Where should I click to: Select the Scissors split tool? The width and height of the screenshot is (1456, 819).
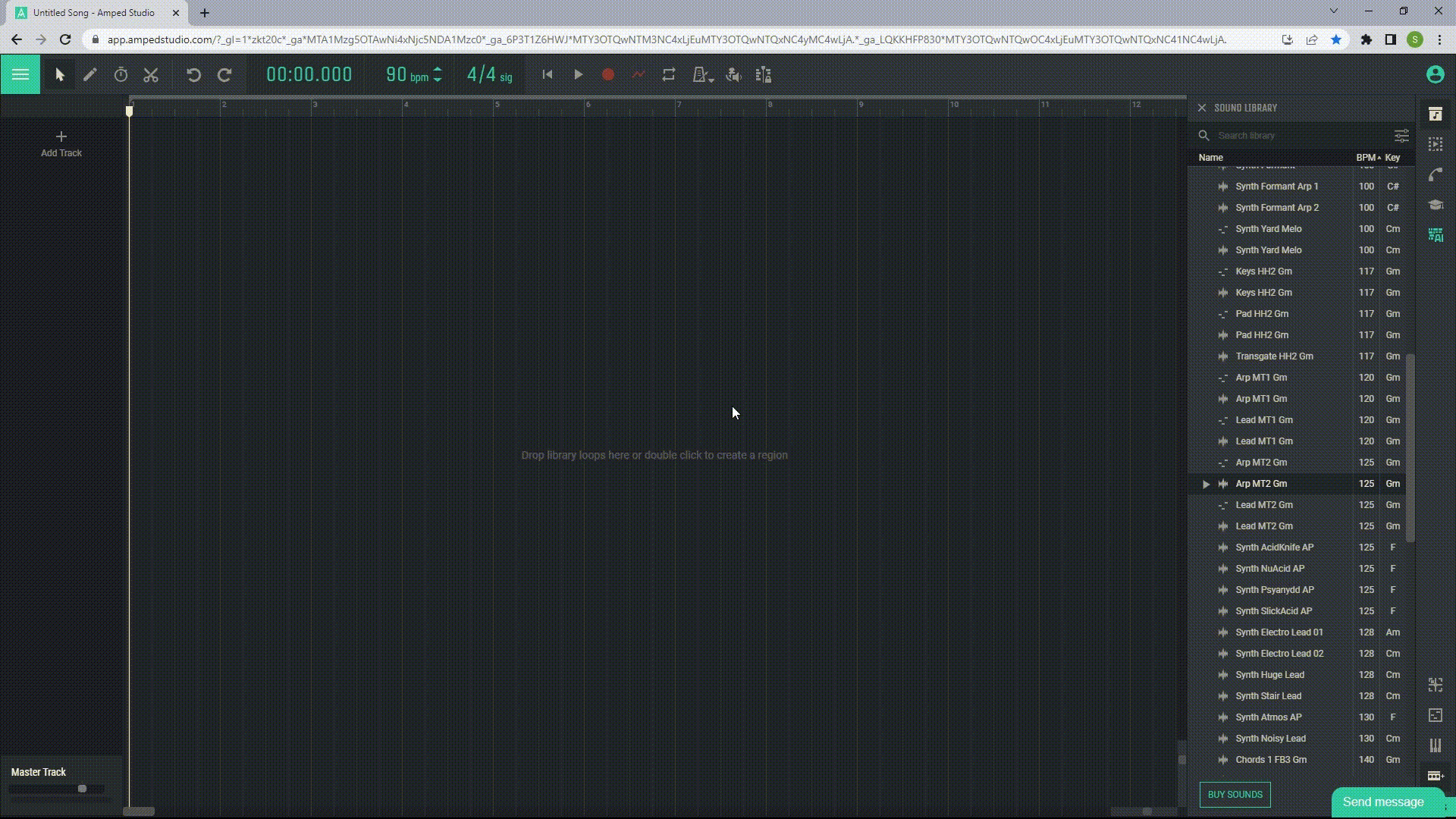point(151,75)
